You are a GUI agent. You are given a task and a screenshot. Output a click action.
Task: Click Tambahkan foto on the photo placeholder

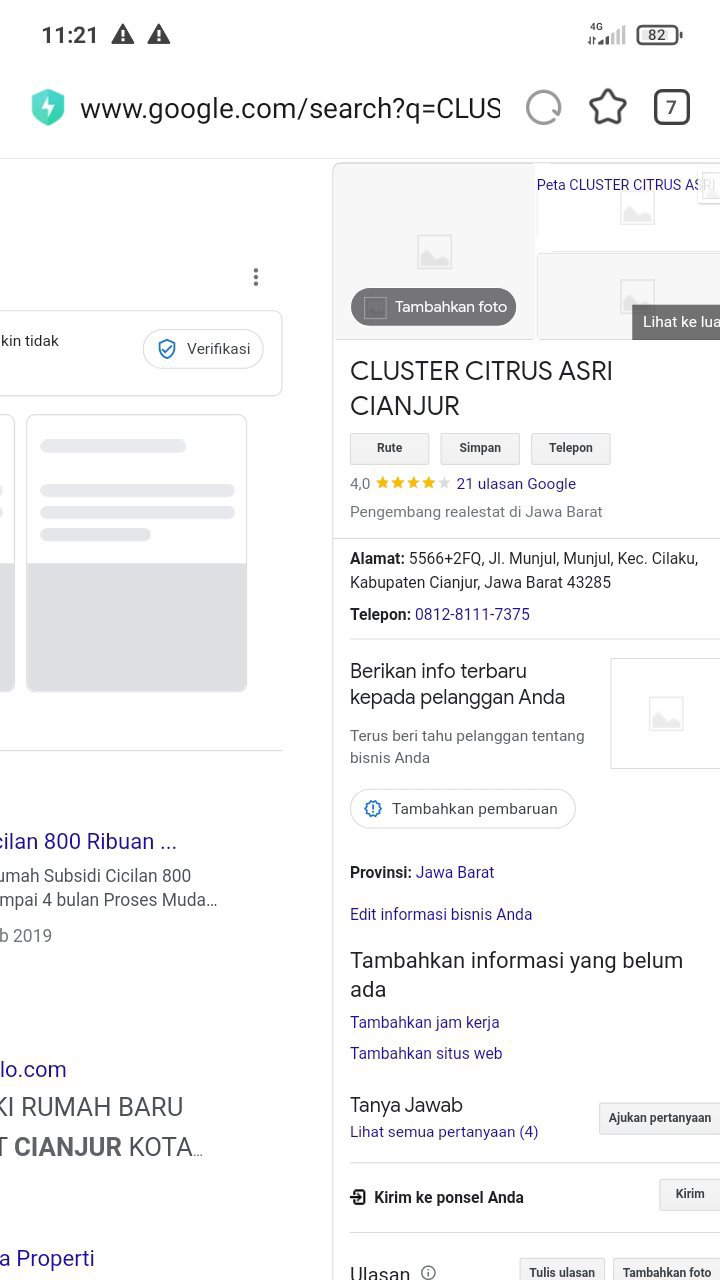(x=433, y=307)
